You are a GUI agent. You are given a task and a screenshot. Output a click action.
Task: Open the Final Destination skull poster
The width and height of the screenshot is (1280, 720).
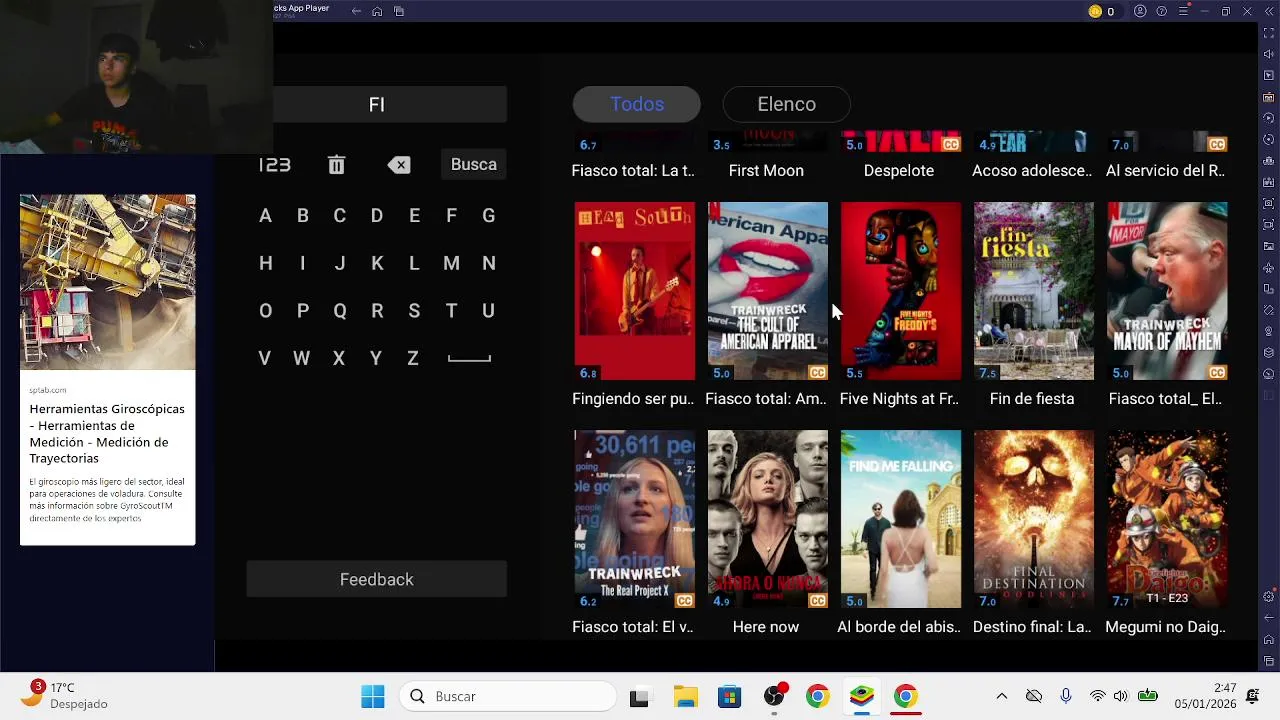point(1033,519)
